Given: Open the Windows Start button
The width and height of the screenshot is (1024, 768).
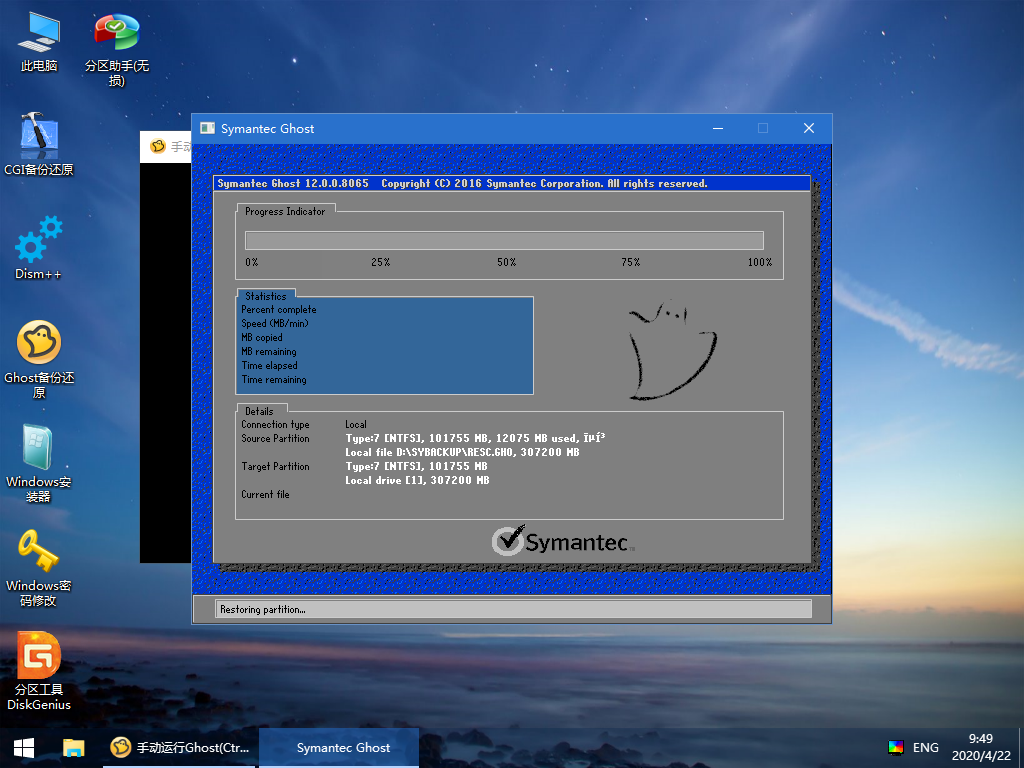Looking at the screenshot, I should 24,748.
